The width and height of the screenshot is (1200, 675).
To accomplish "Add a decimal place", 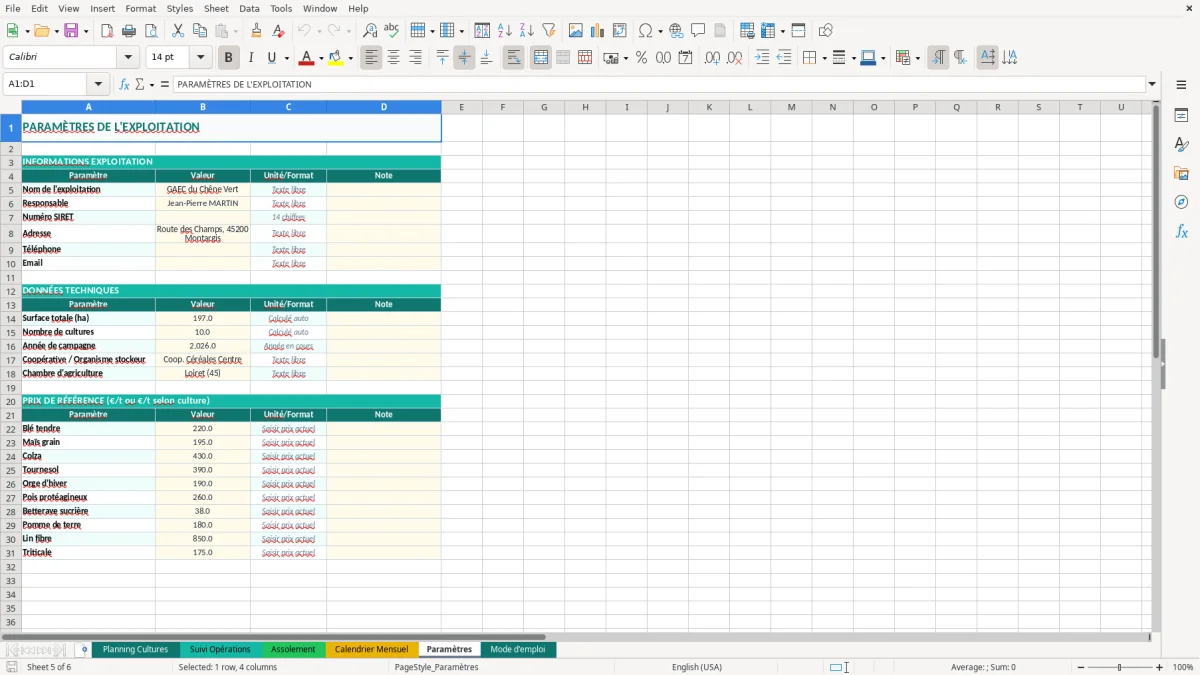I will [713, 58].
